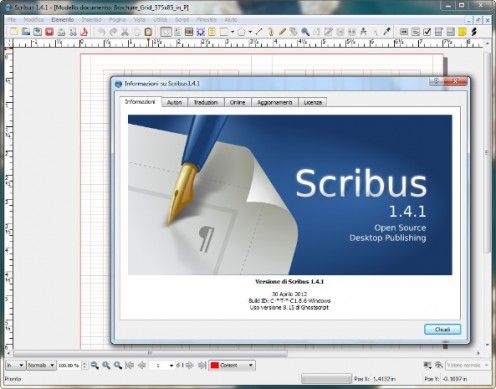Image resolution: width=496 pixels, height=389 pixels.
Task: Click the Export as PDF icon
Action: click(x=84, y=32)
